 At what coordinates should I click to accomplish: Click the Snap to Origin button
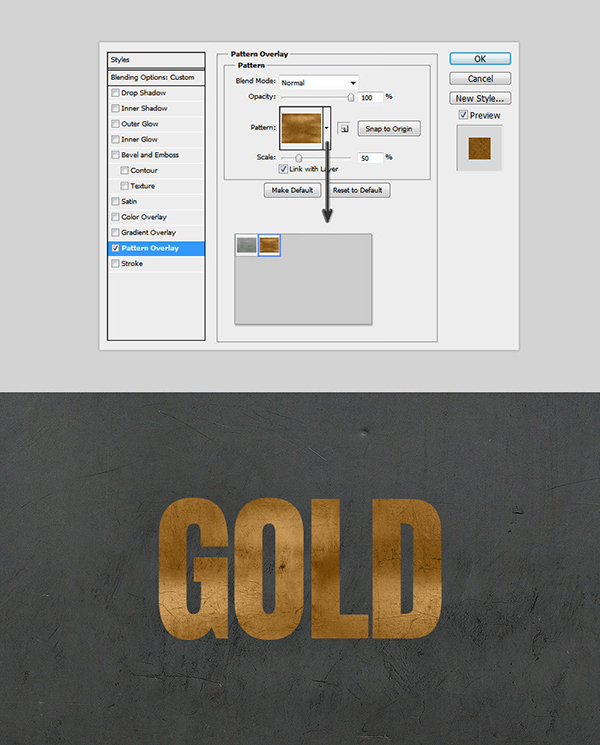(391, 128)
